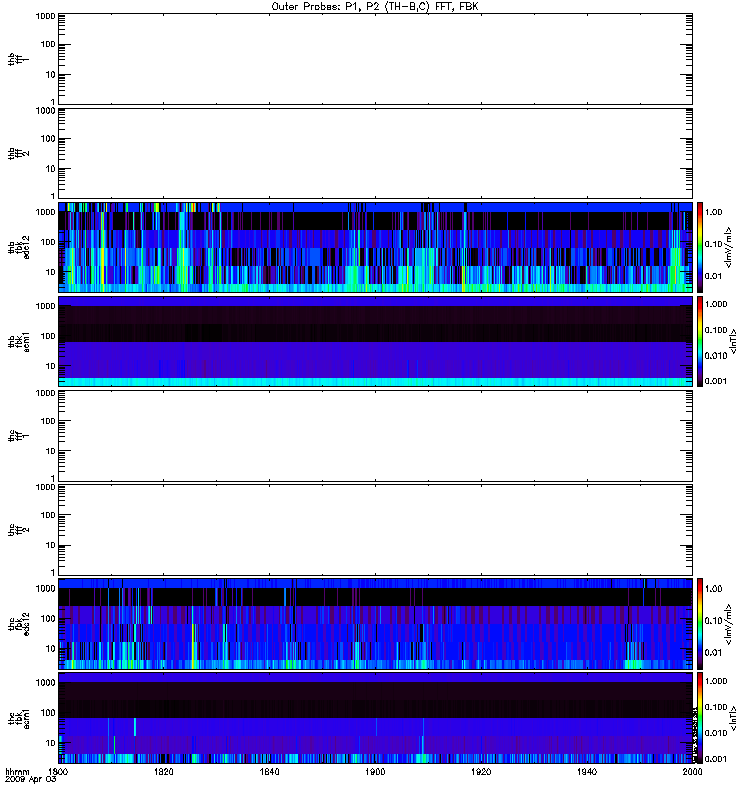
Task: Click the 2000 time axis label
Action: 692,771
